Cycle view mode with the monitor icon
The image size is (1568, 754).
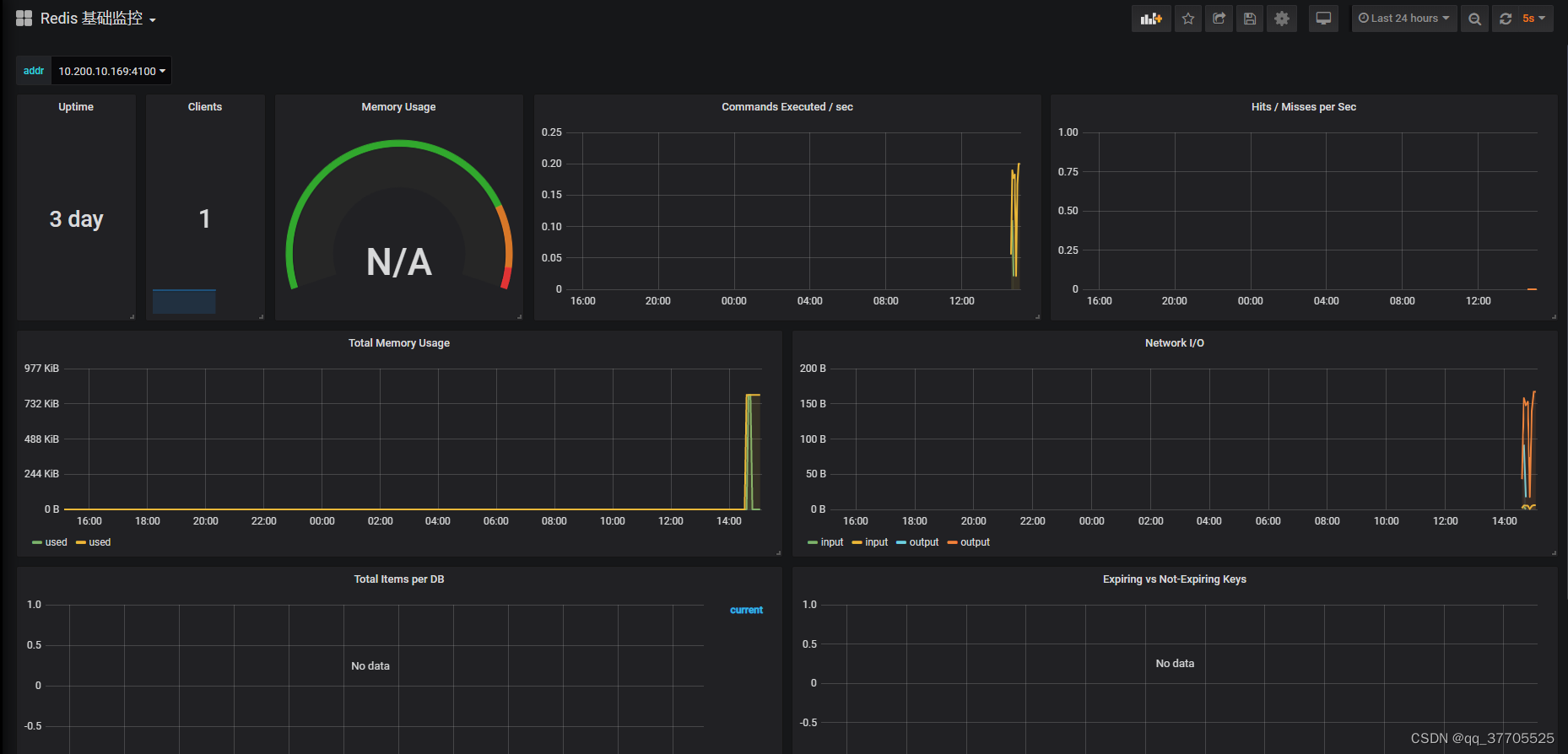pyautogui.click(x=1323, y=19)
